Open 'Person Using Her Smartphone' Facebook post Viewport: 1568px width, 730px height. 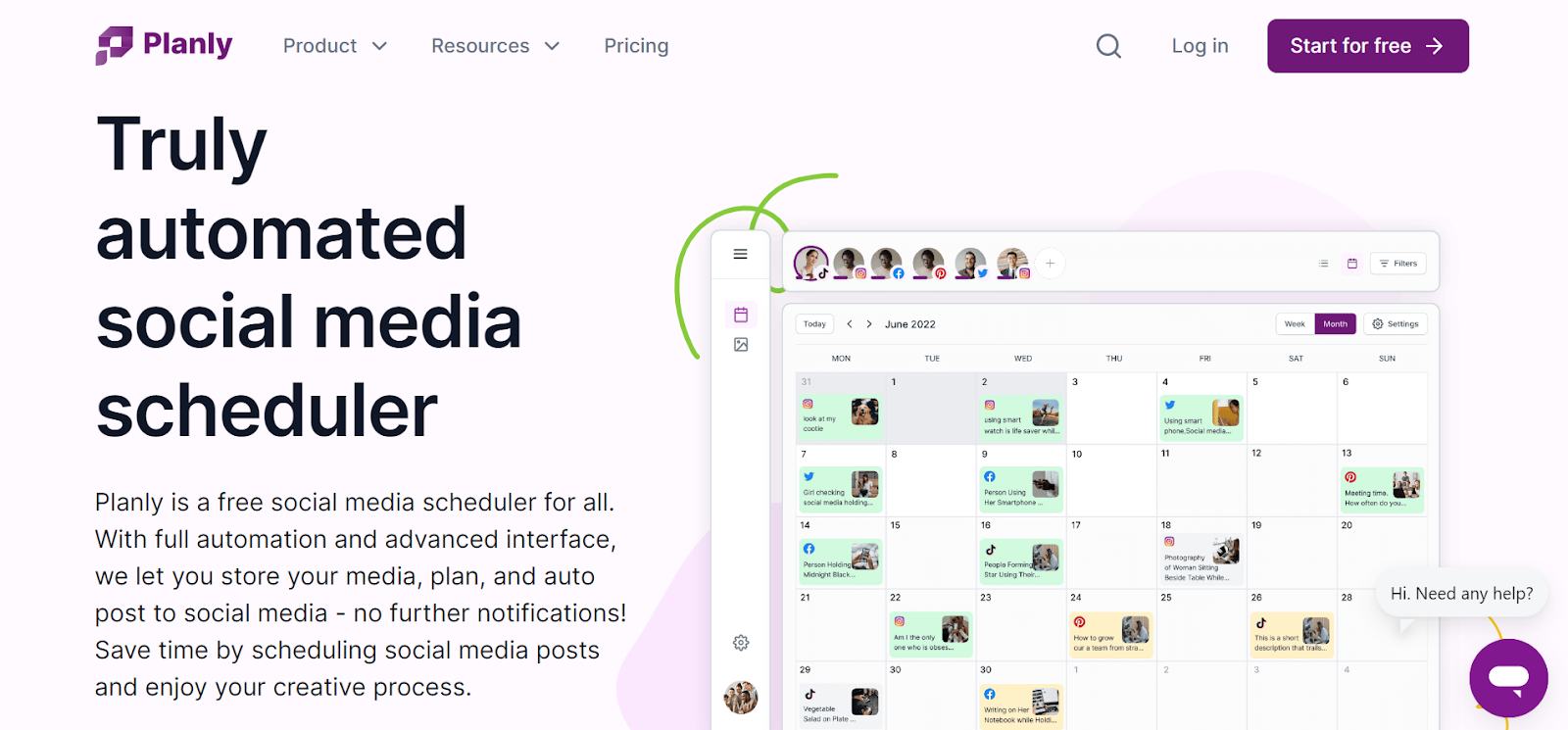click(1022, 489)
